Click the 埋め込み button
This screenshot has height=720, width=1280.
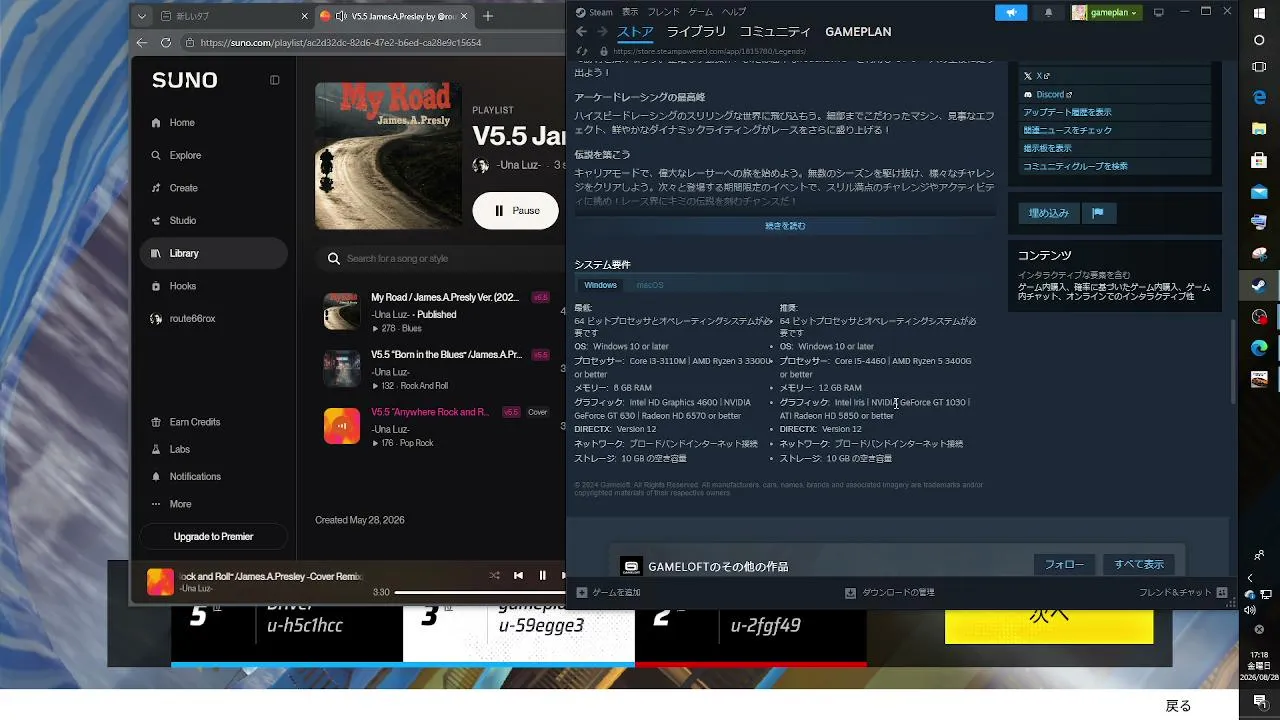1049,213
